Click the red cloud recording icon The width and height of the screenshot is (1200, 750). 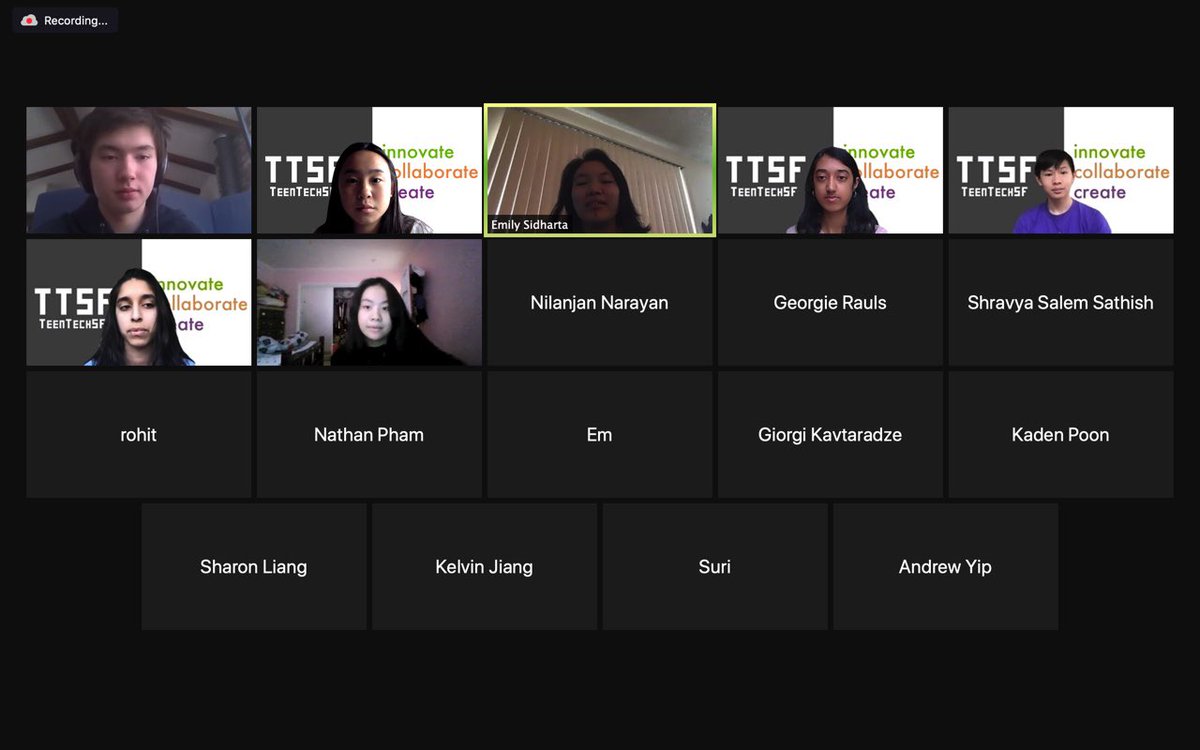pyautogui.click(x=29, y=20)
